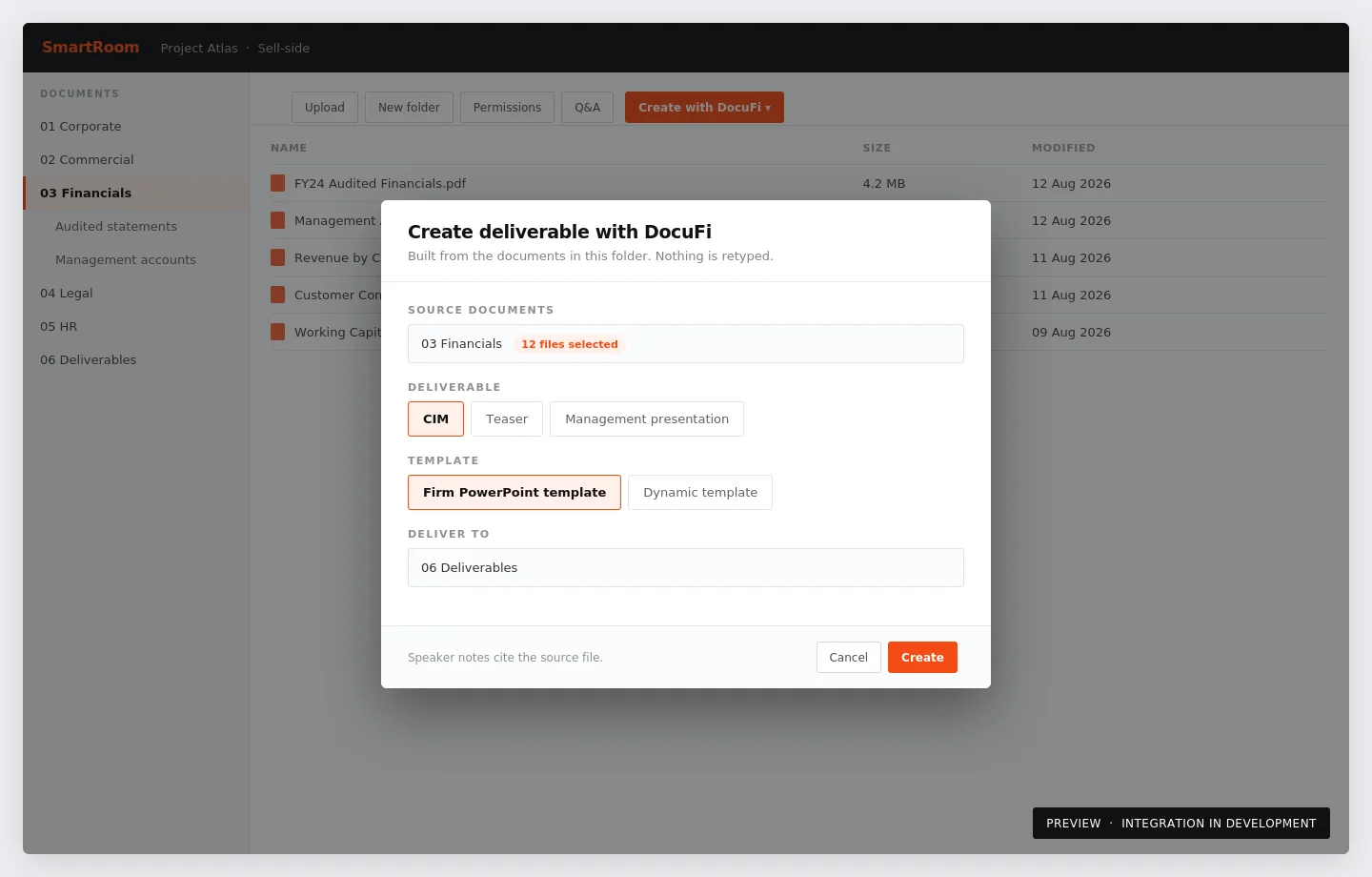Click the file icon beside the Management row
Viewport: 1372px width, 877px height.
277,220
